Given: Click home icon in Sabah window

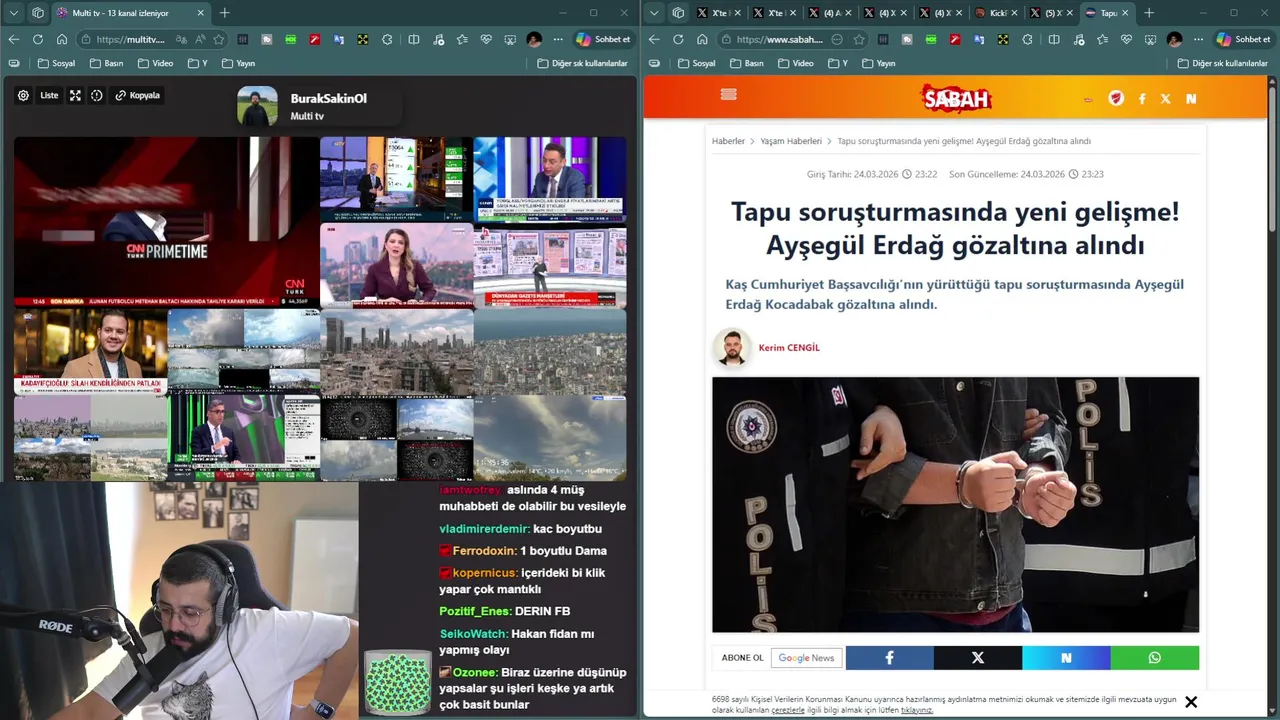Looking at the screenshot, I should point(702,39).
